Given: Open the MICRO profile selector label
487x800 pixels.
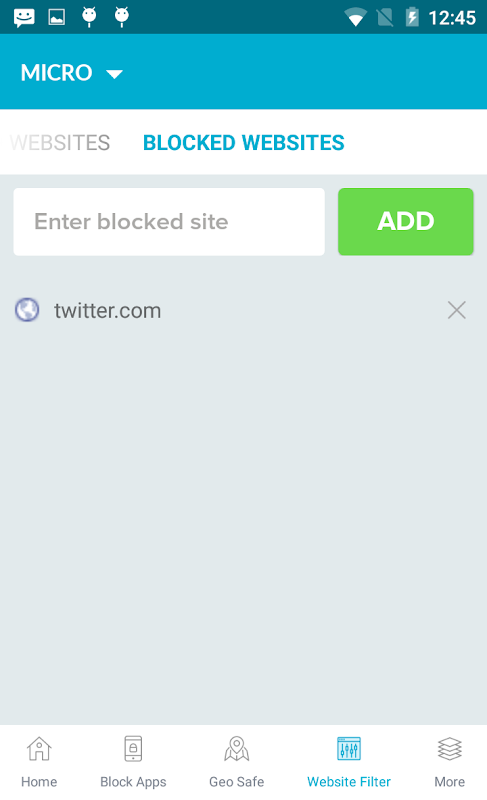Looking at the screenshot, I should tap(57, 73).
